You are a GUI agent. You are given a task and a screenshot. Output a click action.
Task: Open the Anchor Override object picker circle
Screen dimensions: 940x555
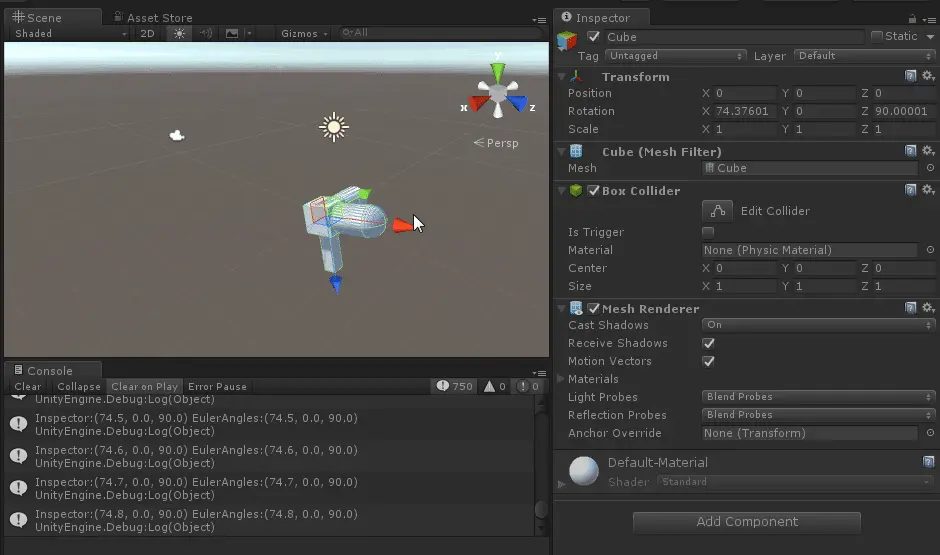click(930, 433)
